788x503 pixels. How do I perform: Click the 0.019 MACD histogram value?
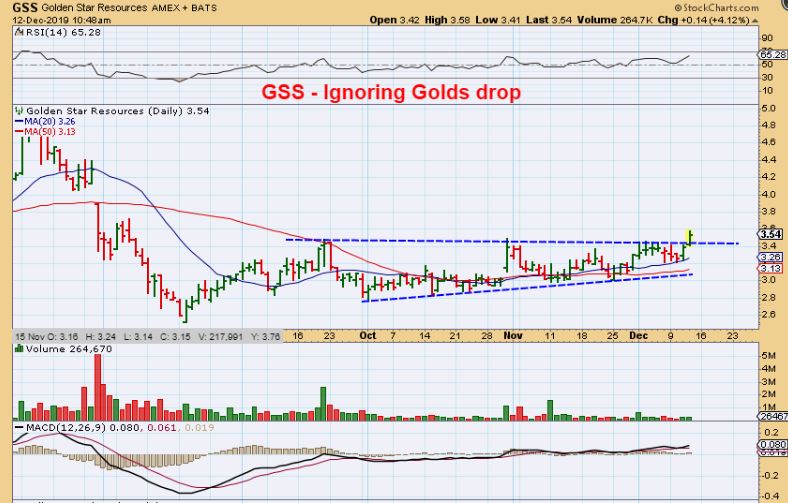point(199,428)
